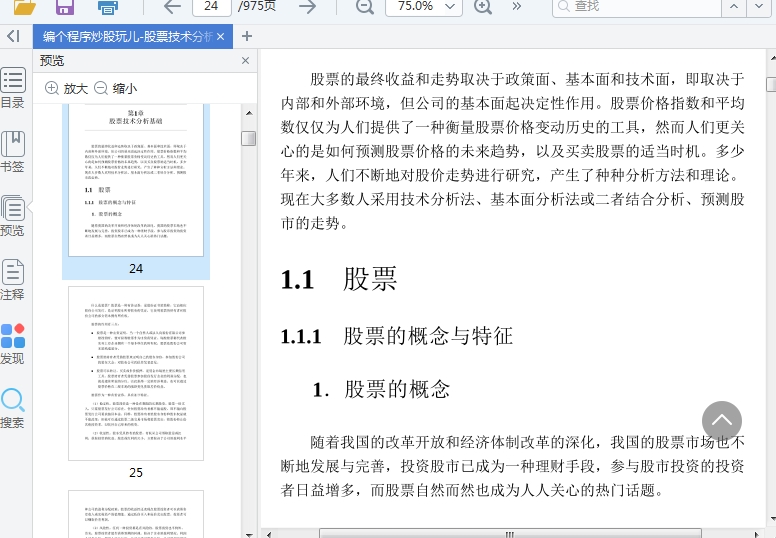The image size is (776, 538).
Task: Open the 目录 table of contents panel
Action: 13,87
